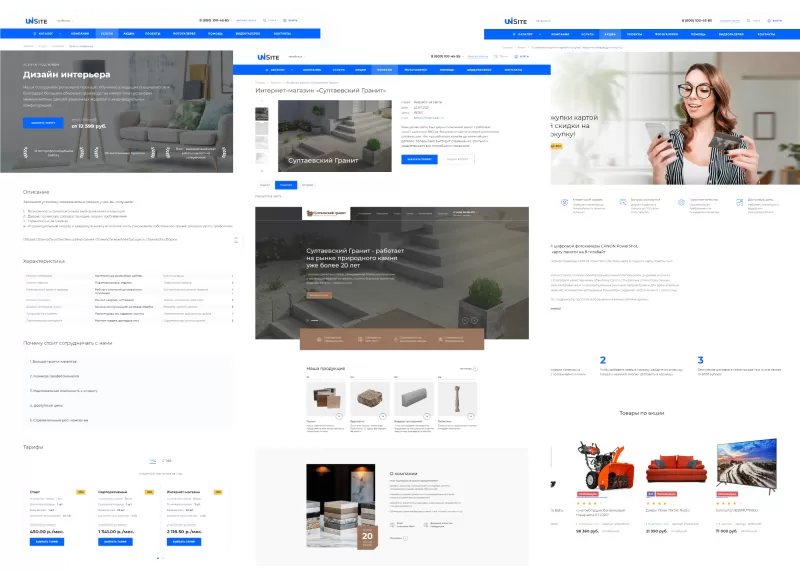
Task: Select the active slide dot on the granite banner
Action: [x=312, y=320]
